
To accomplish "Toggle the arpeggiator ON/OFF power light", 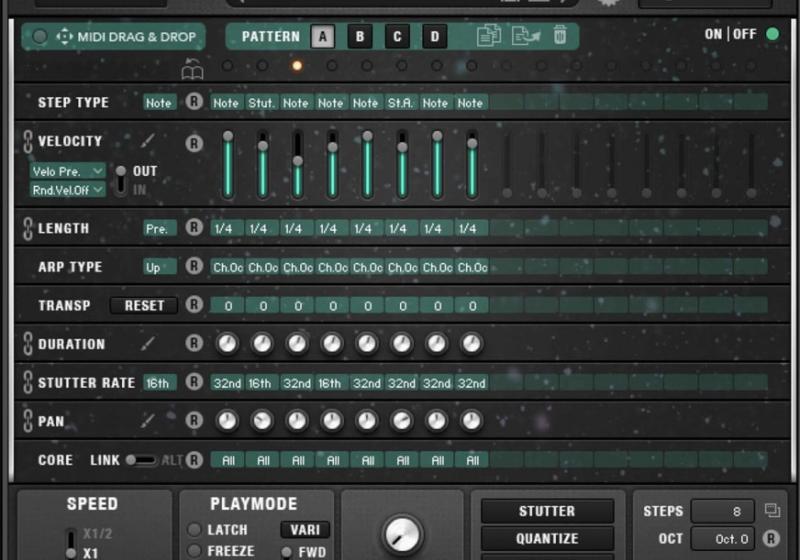I will tap(772, 34).
